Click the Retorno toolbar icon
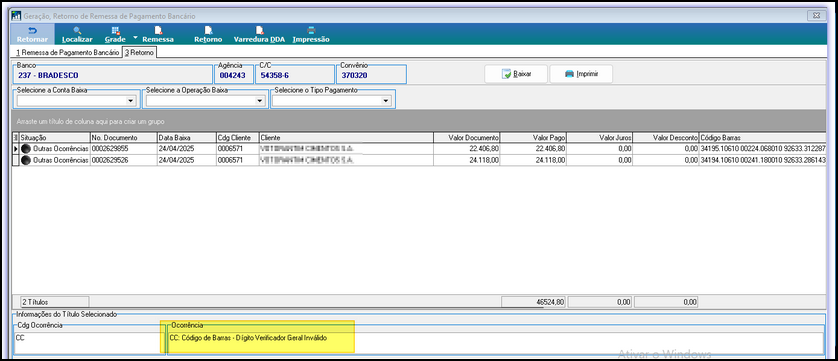 208,34
